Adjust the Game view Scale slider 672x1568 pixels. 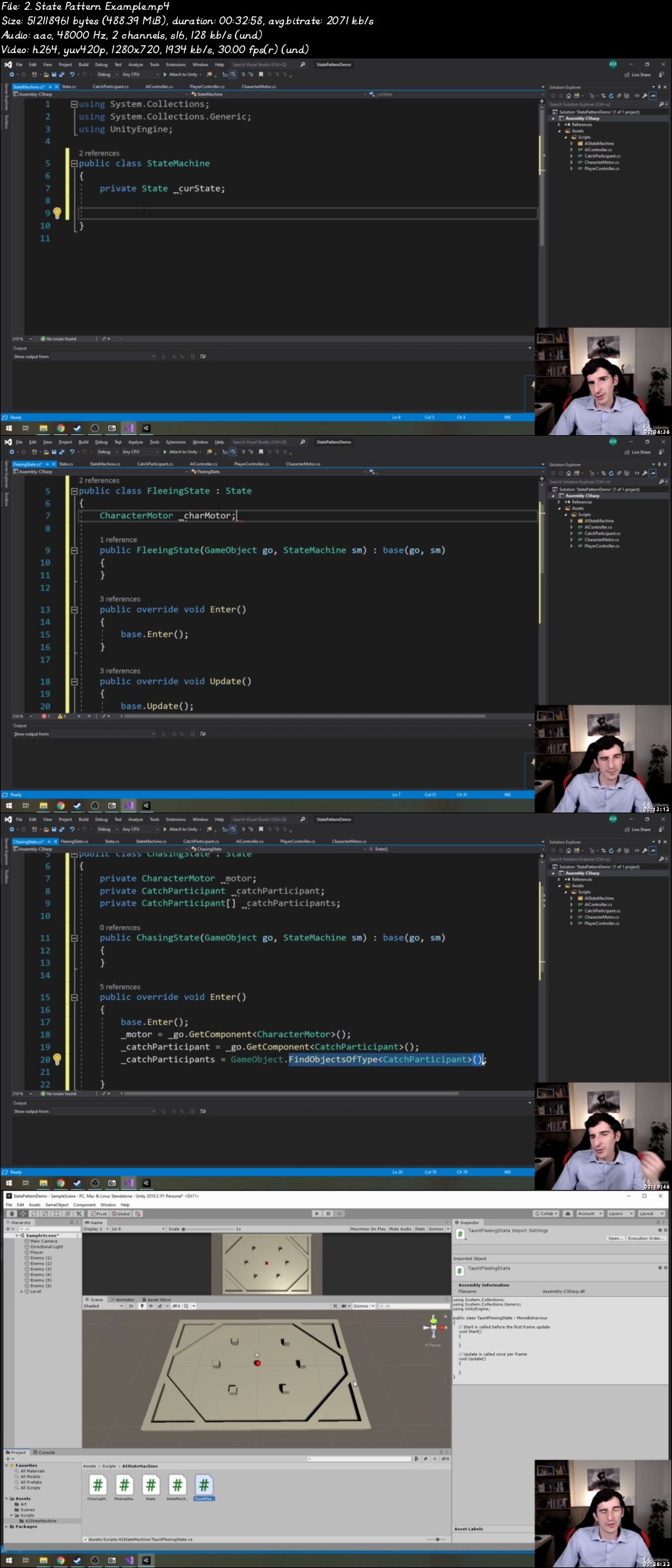[x=207, y=1229]
